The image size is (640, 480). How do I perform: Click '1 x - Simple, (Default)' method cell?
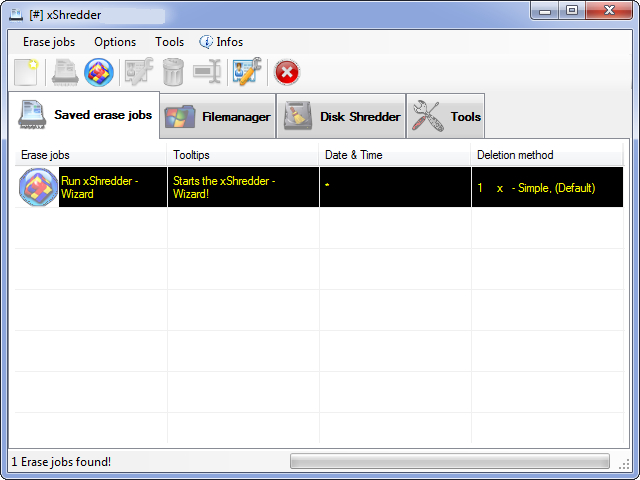[x=547, y=187]
